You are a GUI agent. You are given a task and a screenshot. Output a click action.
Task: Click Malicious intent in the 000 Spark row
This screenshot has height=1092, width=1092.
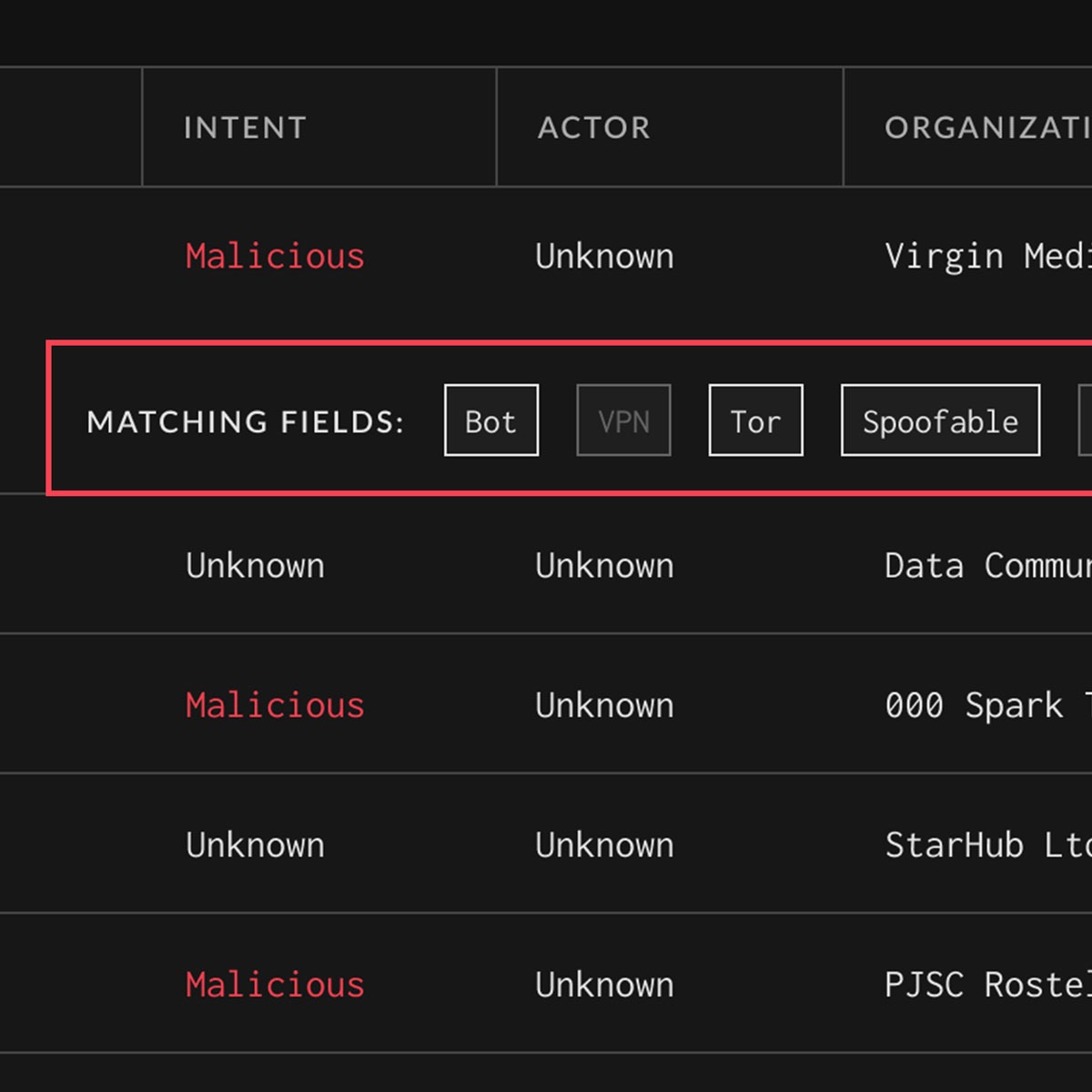click(x=275, y=705)
